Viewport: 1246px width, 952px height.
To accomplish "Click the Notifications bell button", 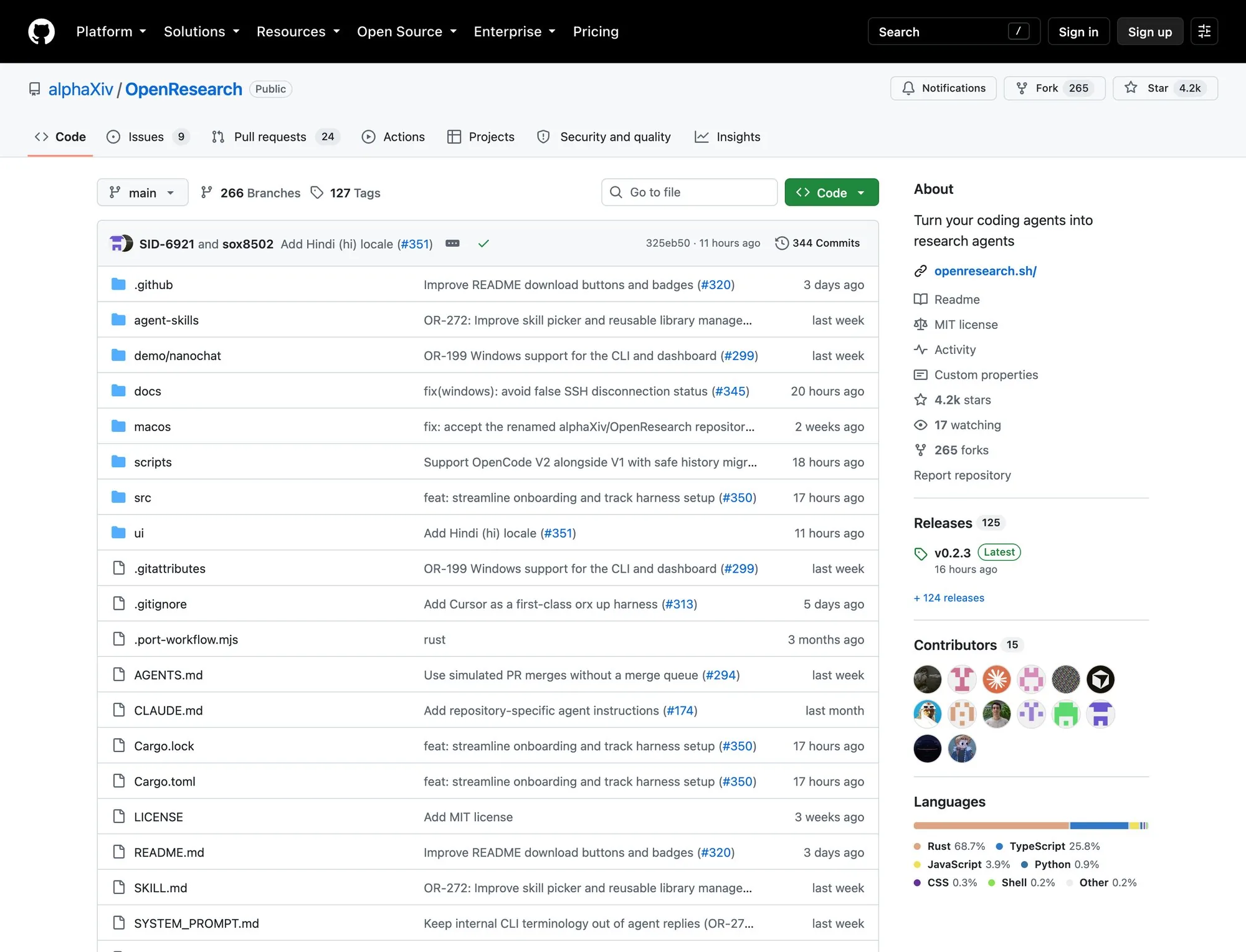I will (x=943, y=88).
